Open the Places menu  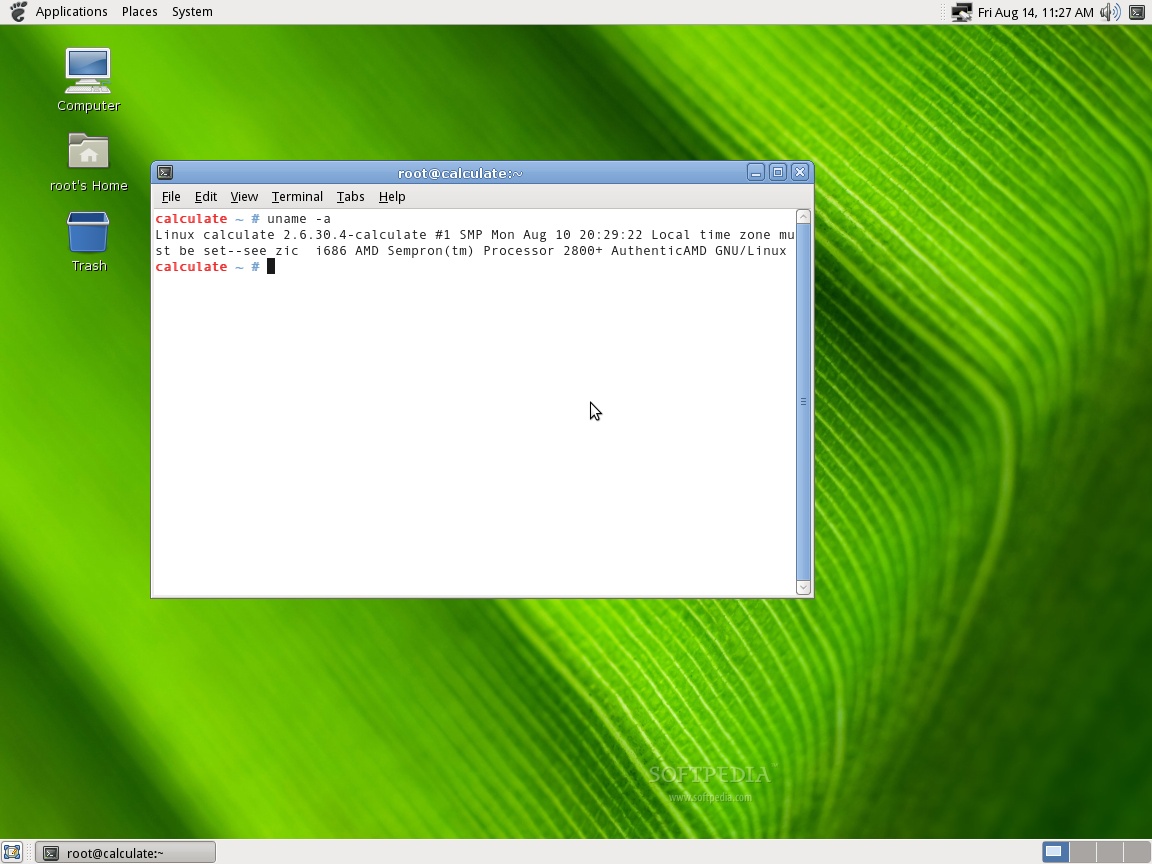(139, 11)
